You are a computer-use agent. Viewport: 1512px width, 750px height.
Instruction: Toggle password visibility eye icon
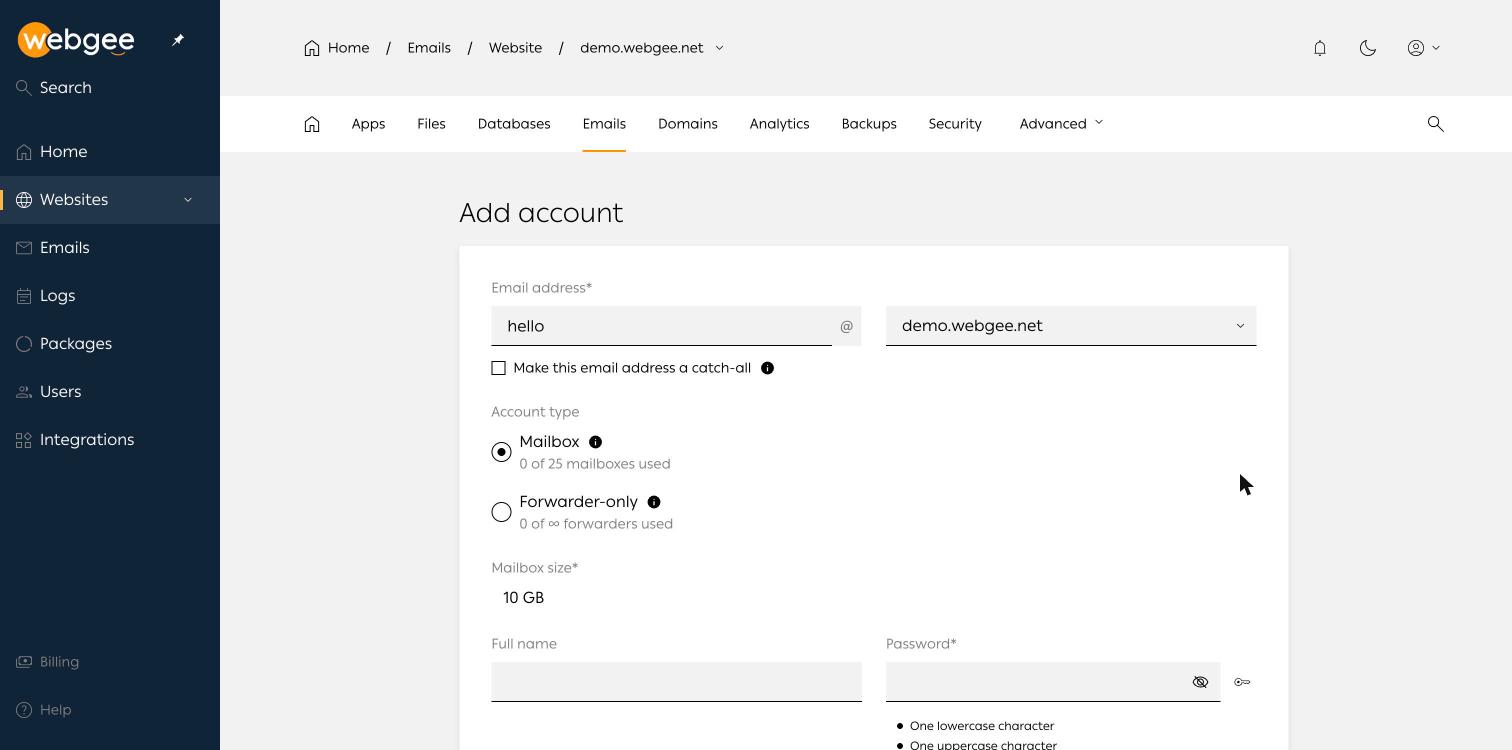click(x=1201, y=682)
